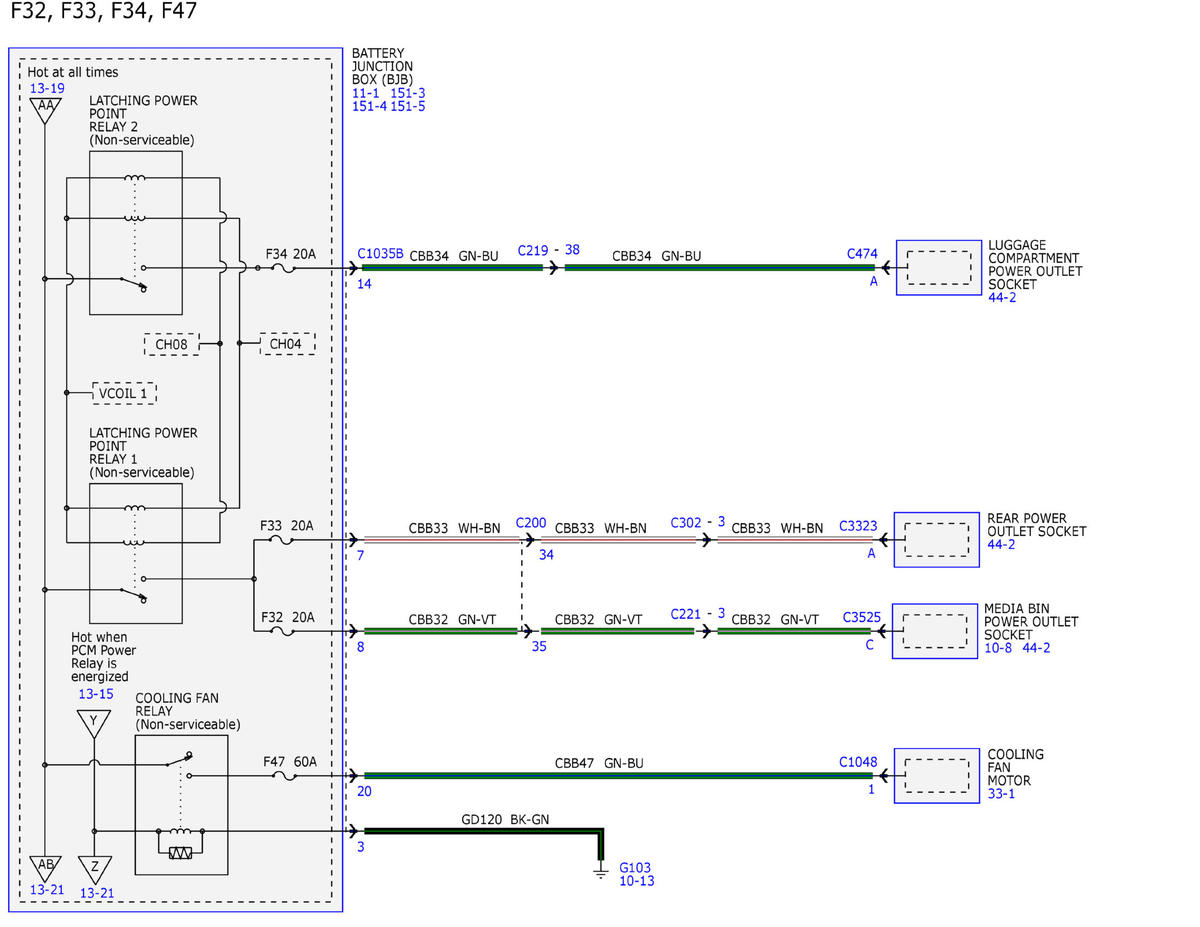Open the 10-8 Media Bin socket reference
The width and height of the screenshot is (1200, 927).
coord(999,648)
